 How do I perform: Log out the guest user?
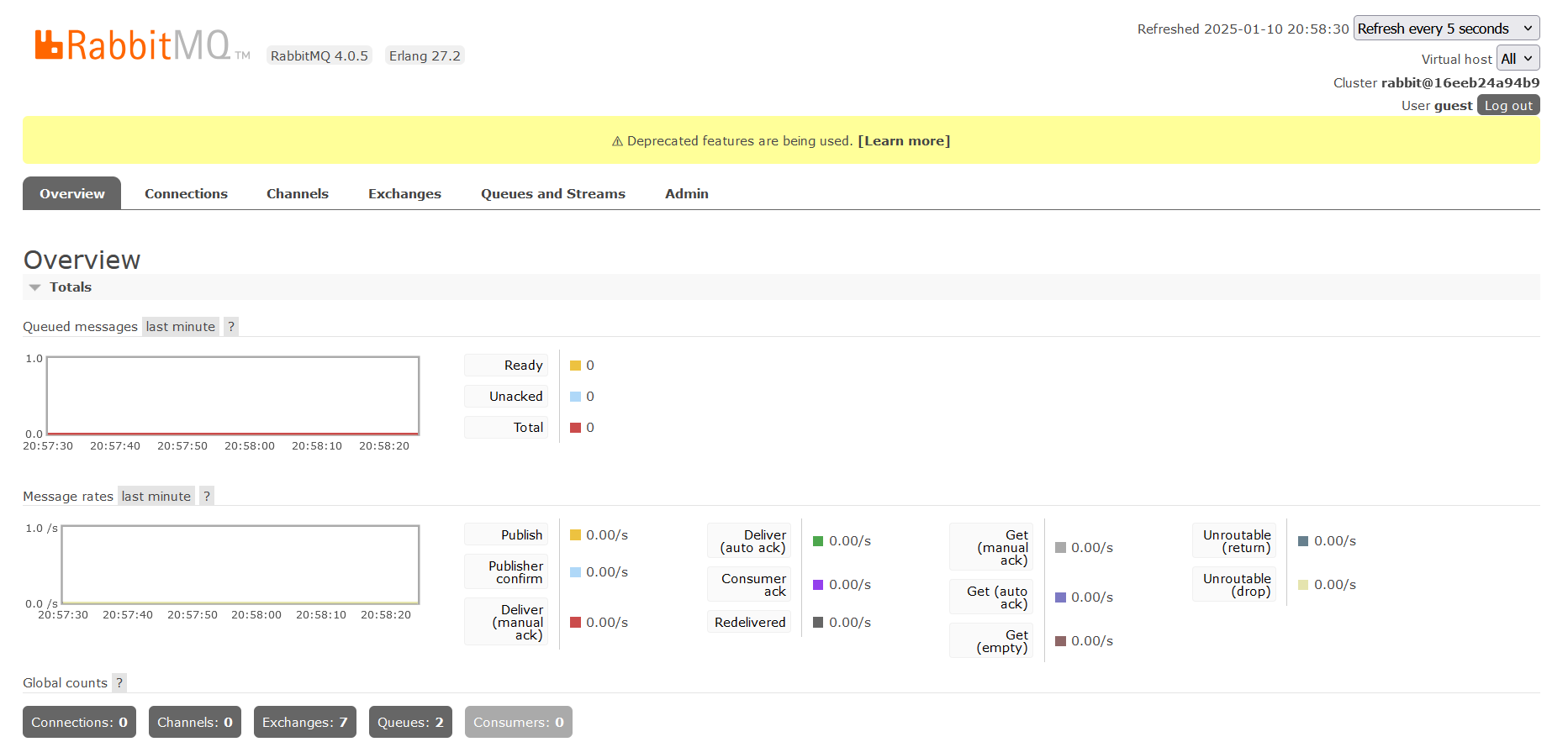(x=1508, y=105)
